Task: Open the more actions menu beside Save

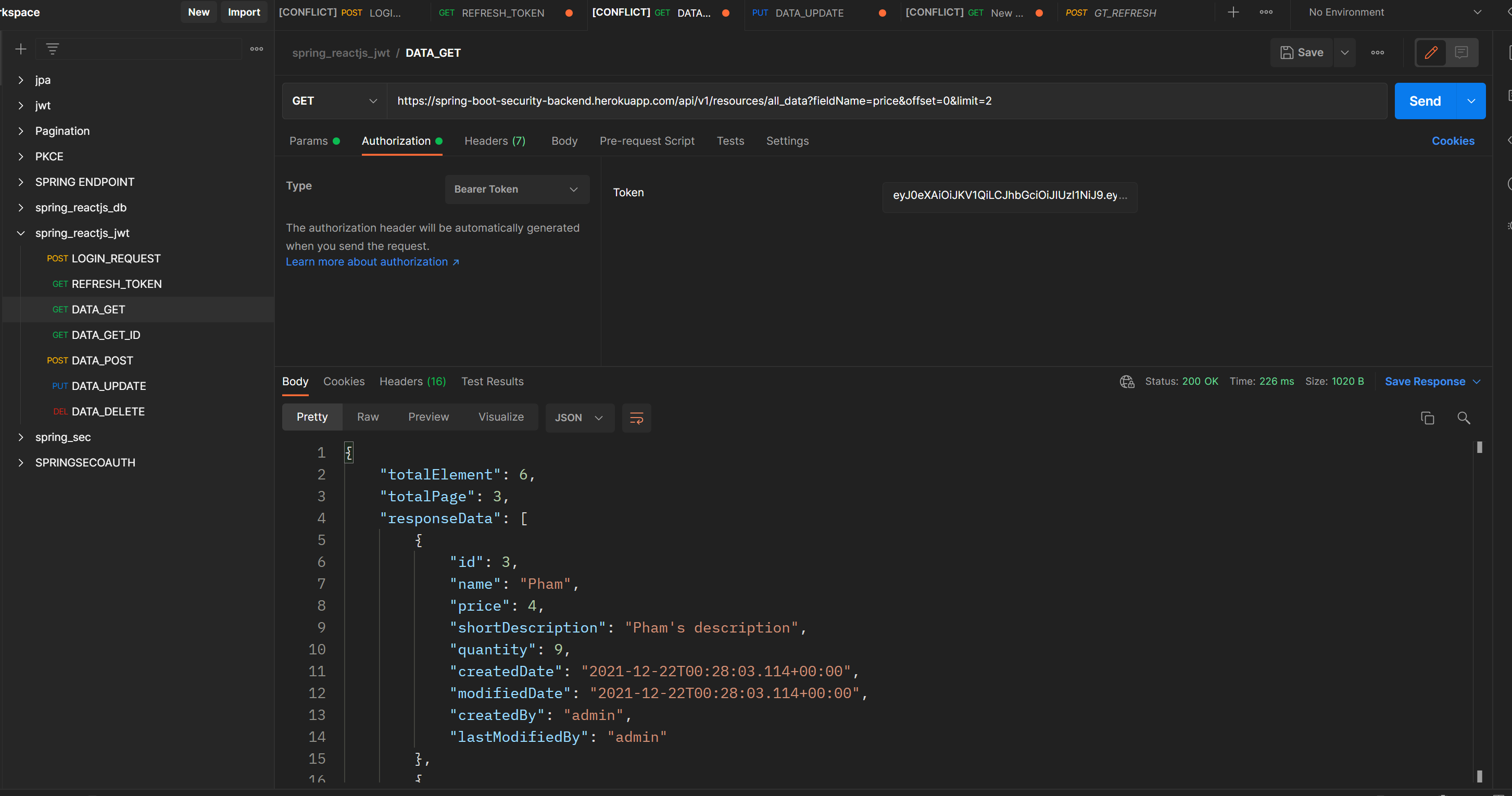Action: pos(1378,53)
